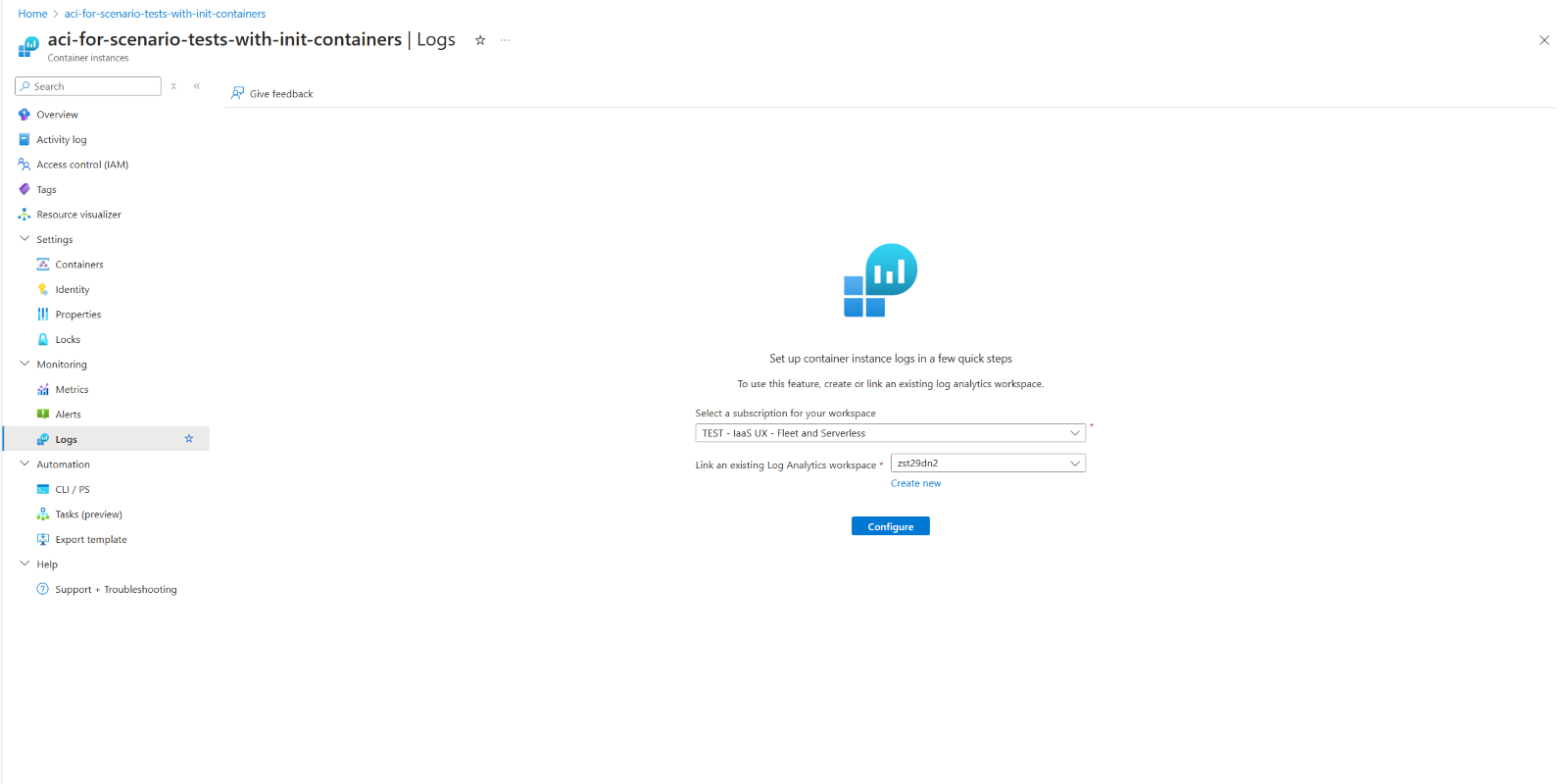
Task: Click the Export template icon
Action: point(43,539)
